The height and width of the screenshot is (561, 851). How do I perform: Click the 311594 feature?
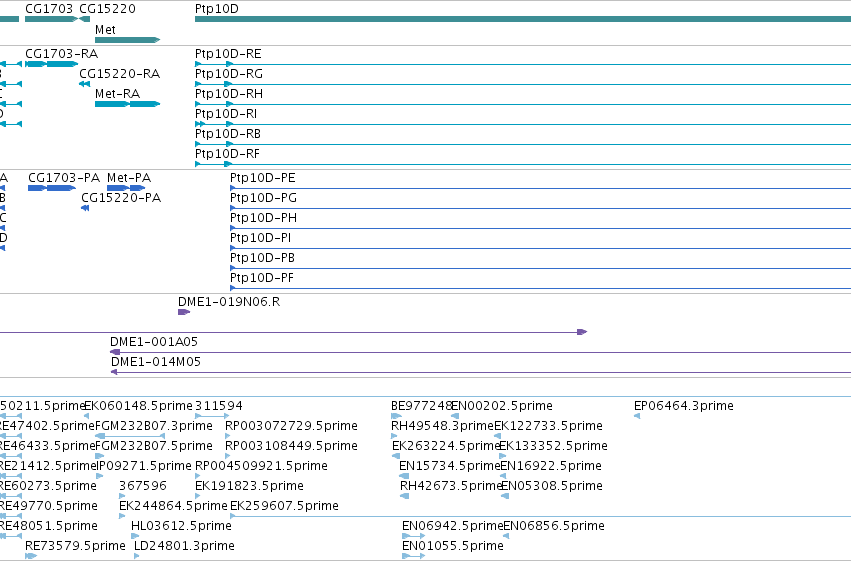pos(219,406)
